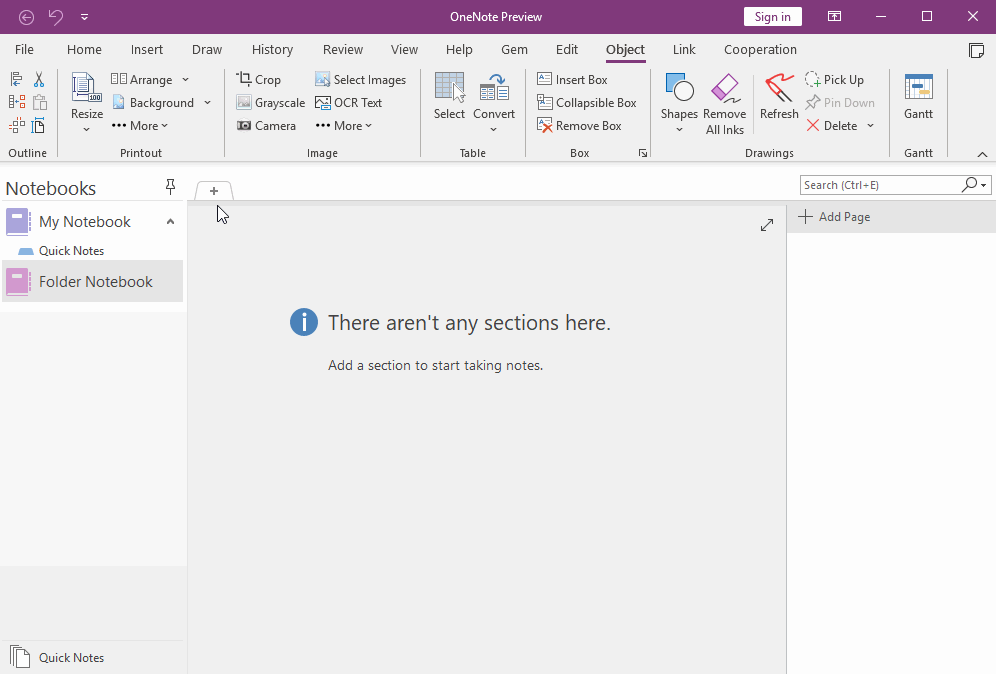996x674 pixels.
Task: Open Quick Access Toolbar customize dropdown
Action: coord(84,17)
